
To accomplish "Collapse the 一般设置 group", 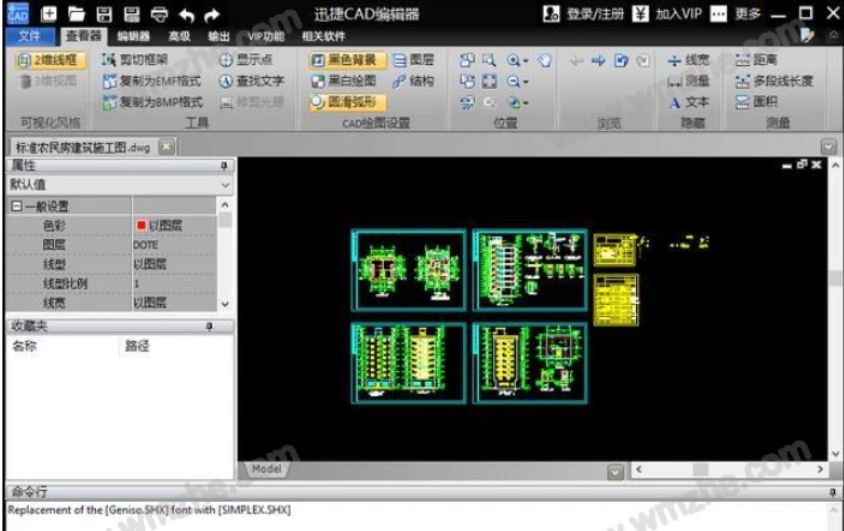I will [x=17, y=206].
